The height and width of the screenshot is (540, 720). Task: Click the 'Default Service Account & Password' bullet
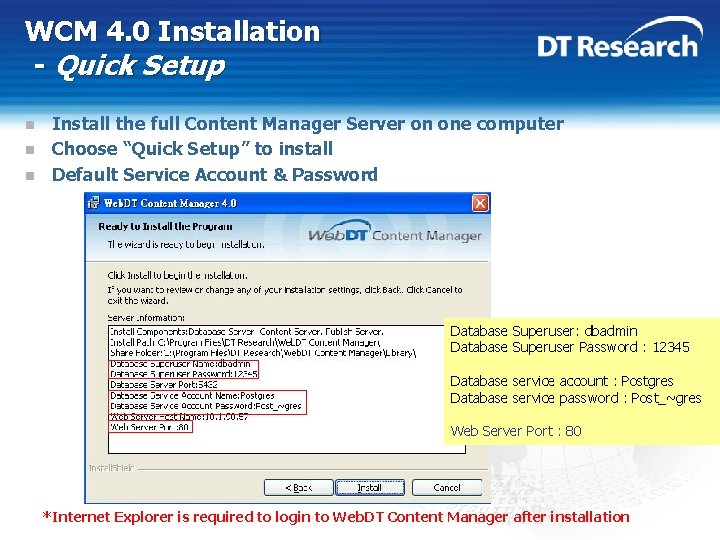[x=214, y=174]
